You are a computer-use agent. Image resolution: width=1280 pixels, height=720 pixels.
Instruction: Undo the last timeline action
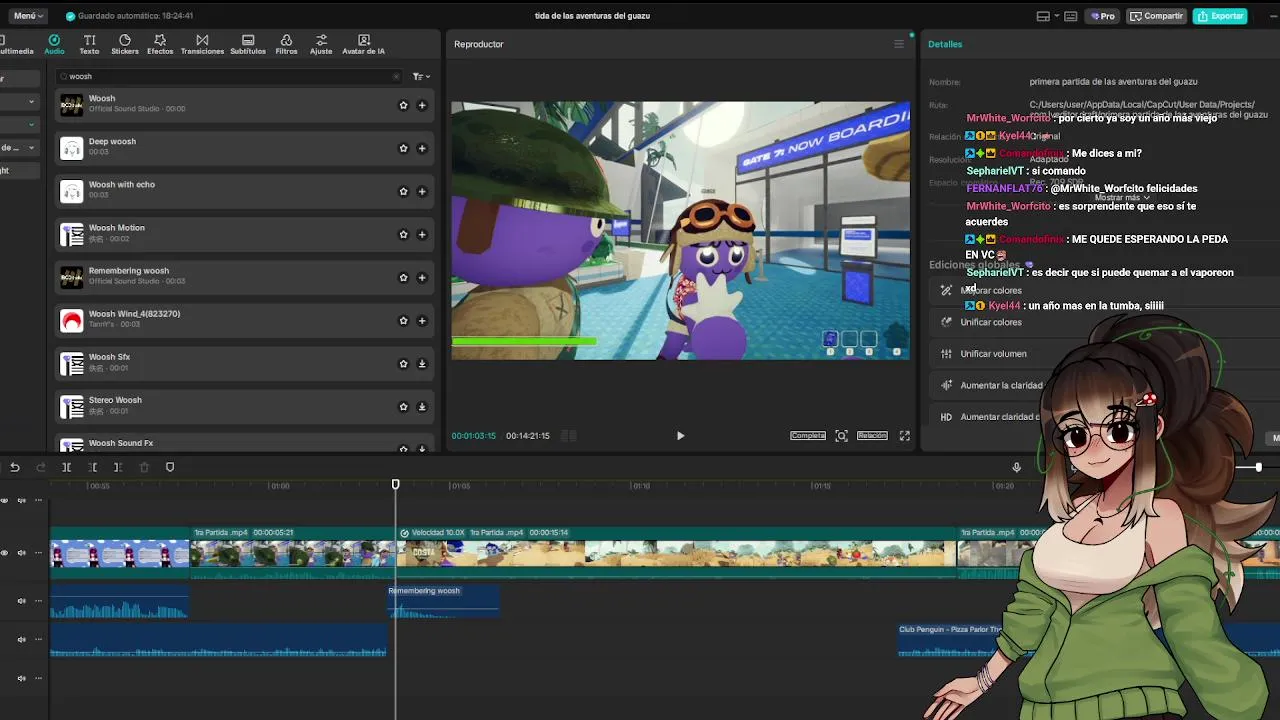pos(15,467)
